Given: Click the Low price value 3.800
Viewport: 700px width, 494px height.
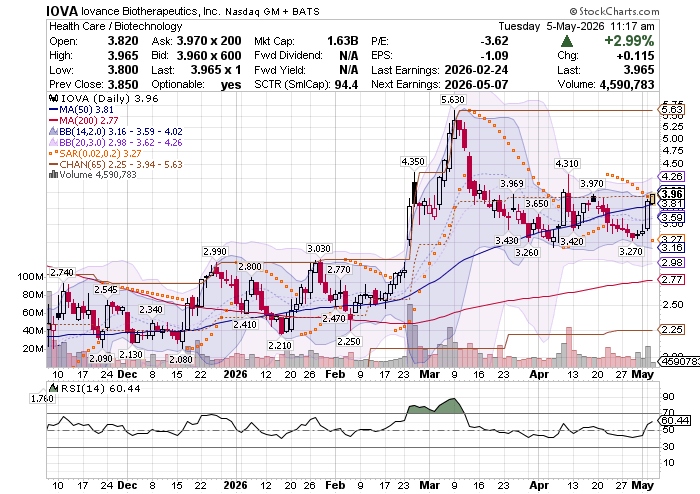Looking at the screenshot, I should coord(123,70).
